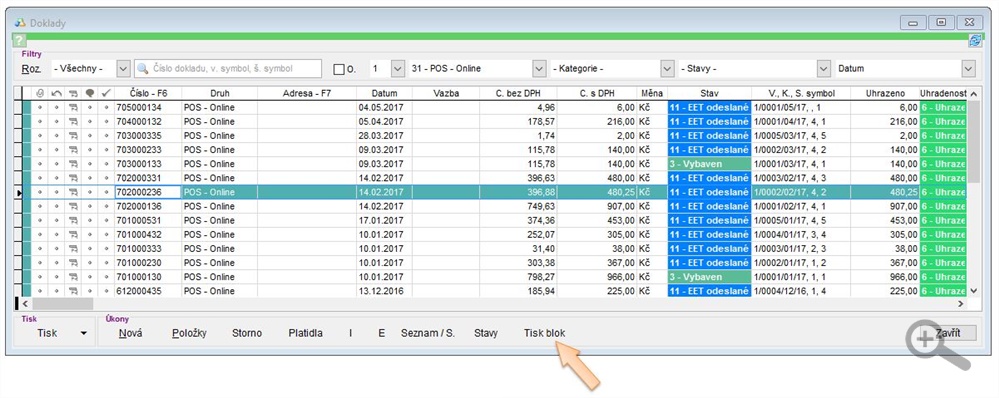Click the undo arrow column header icon

point(56,93)
